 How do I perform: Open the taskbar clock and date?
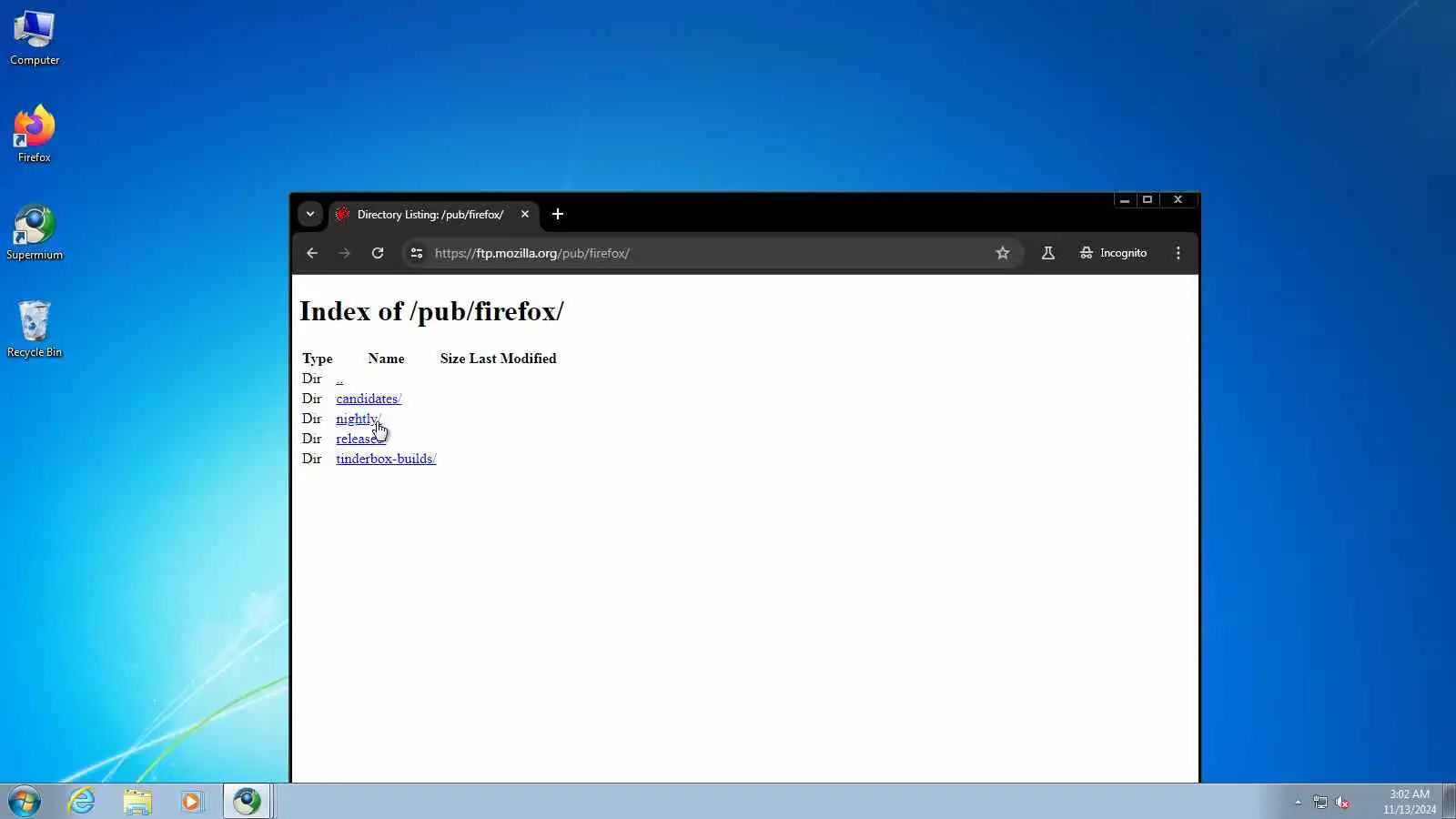click(x=1410, y=802)
